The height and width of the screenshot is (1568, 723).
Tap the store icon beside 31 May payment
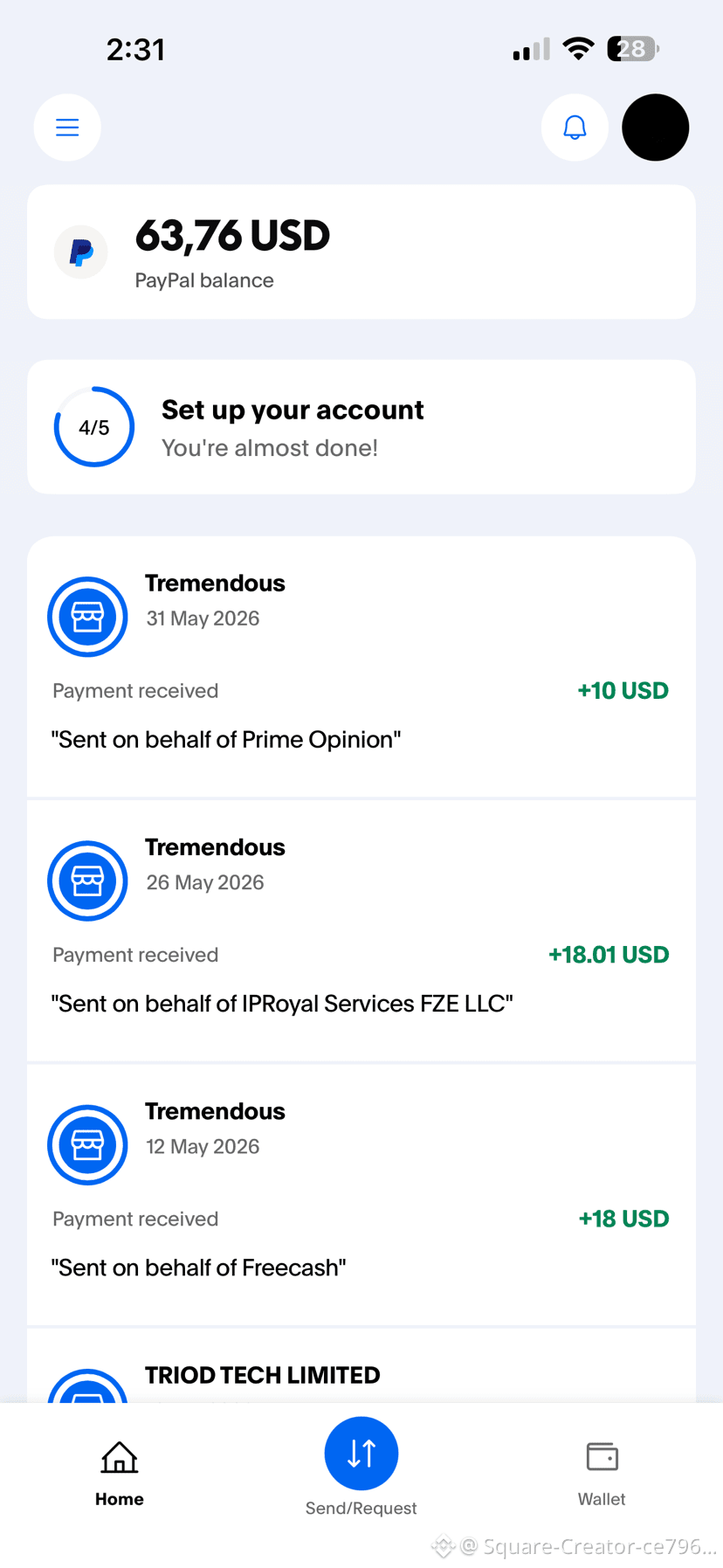(x=87, y=617)
